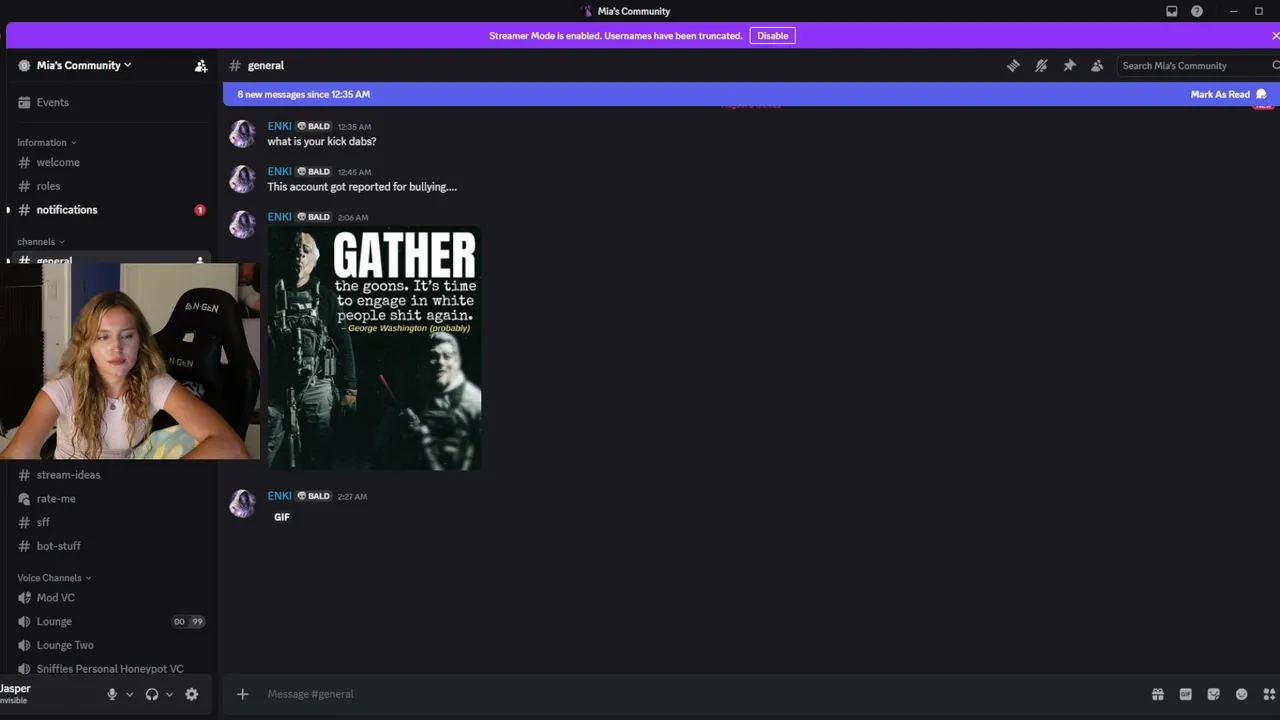Open microphone input options arrow
This screenshot has height=720, width=1280.
pyautogui.click(x=129, y=695)
